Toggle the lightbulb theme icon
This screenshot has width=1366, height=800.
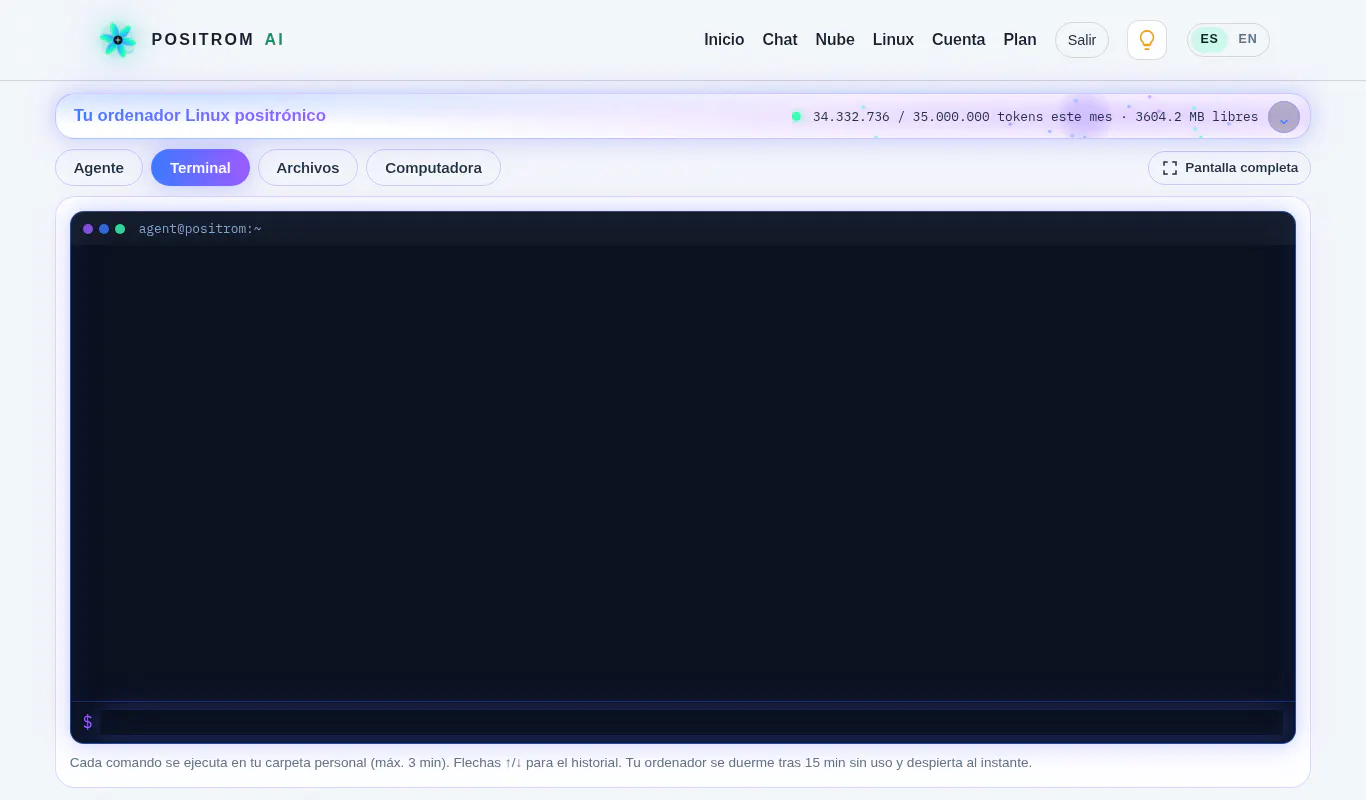click(1147, 40)
